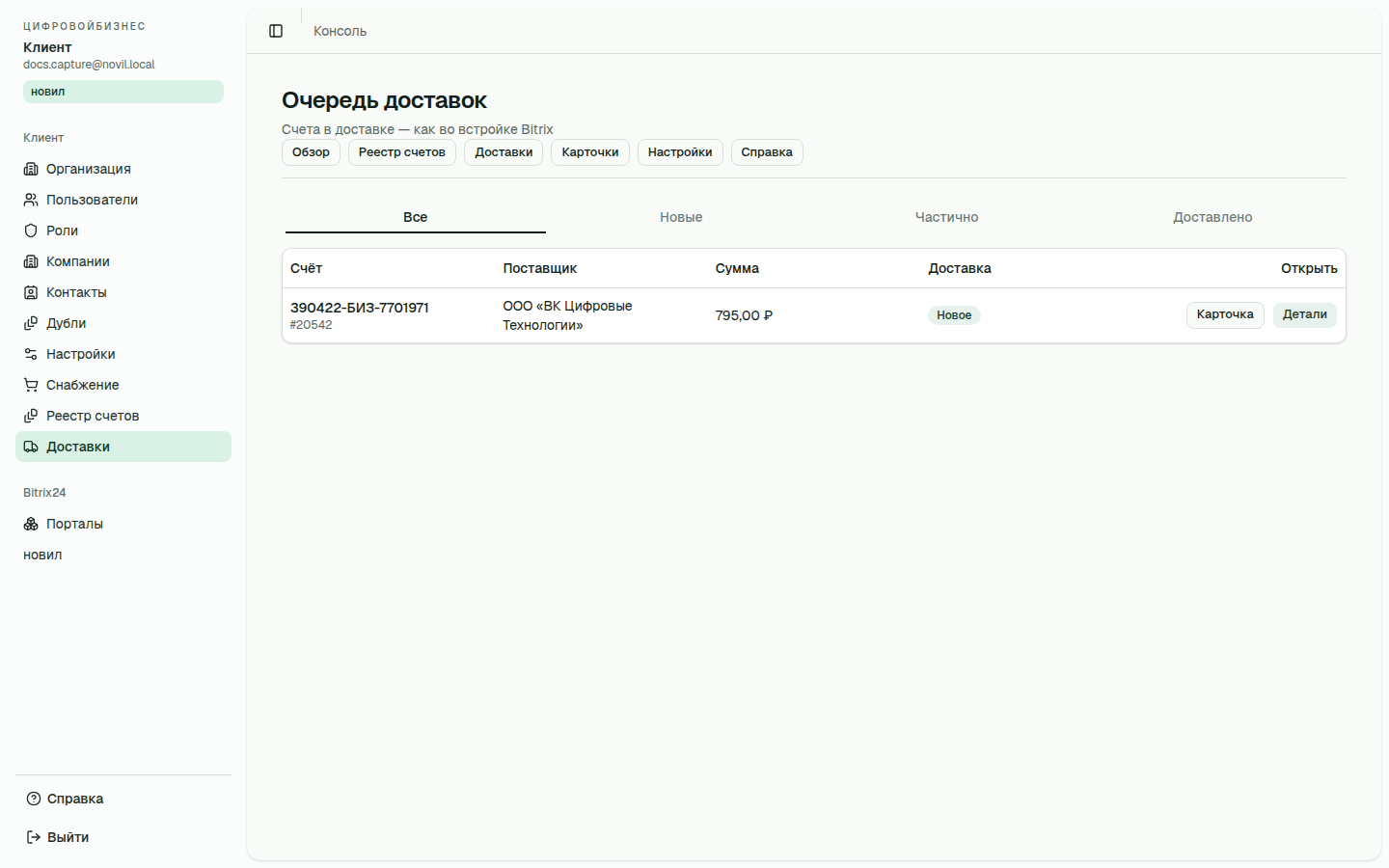Screen dimensions: 1389x868
Task: Click the Пользователи people icon
Action: (31, 200)
